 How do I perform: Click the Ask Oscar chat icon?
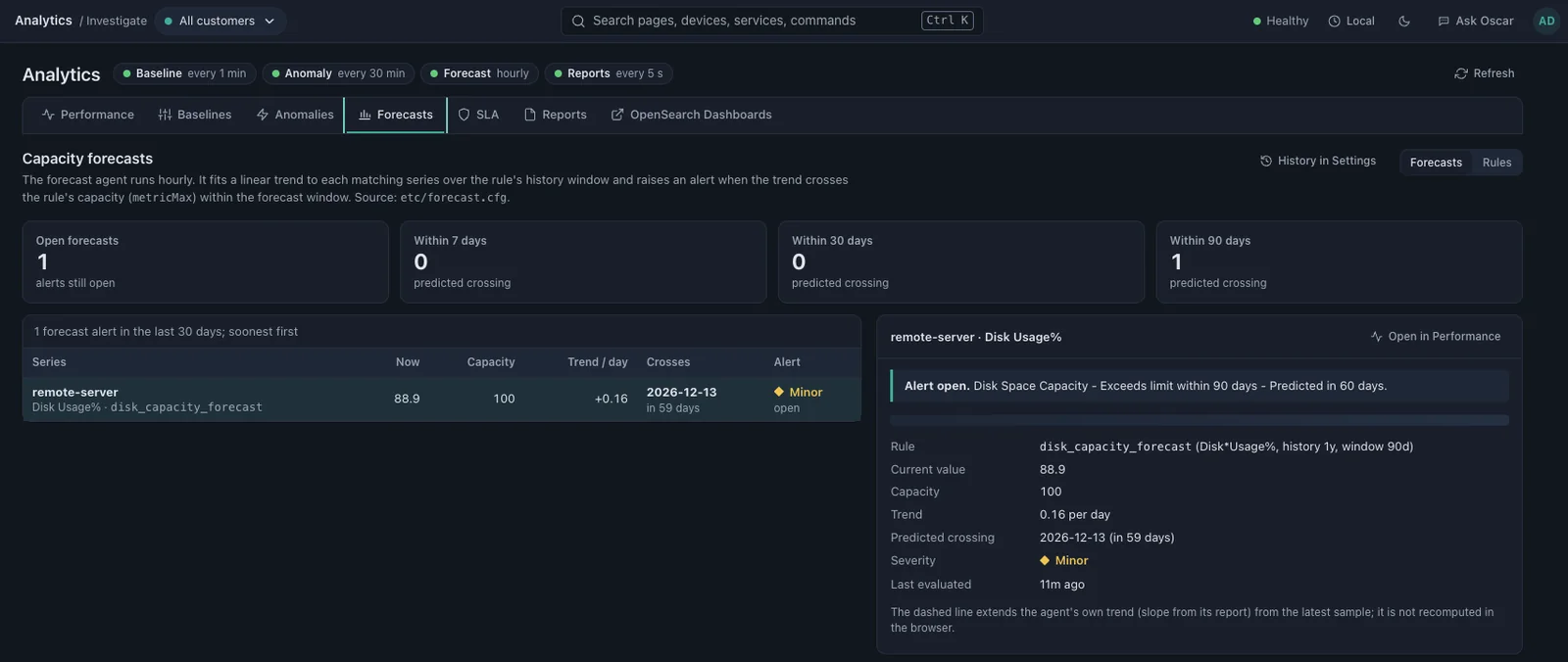pyautogui.click(x=1444, y=21)
